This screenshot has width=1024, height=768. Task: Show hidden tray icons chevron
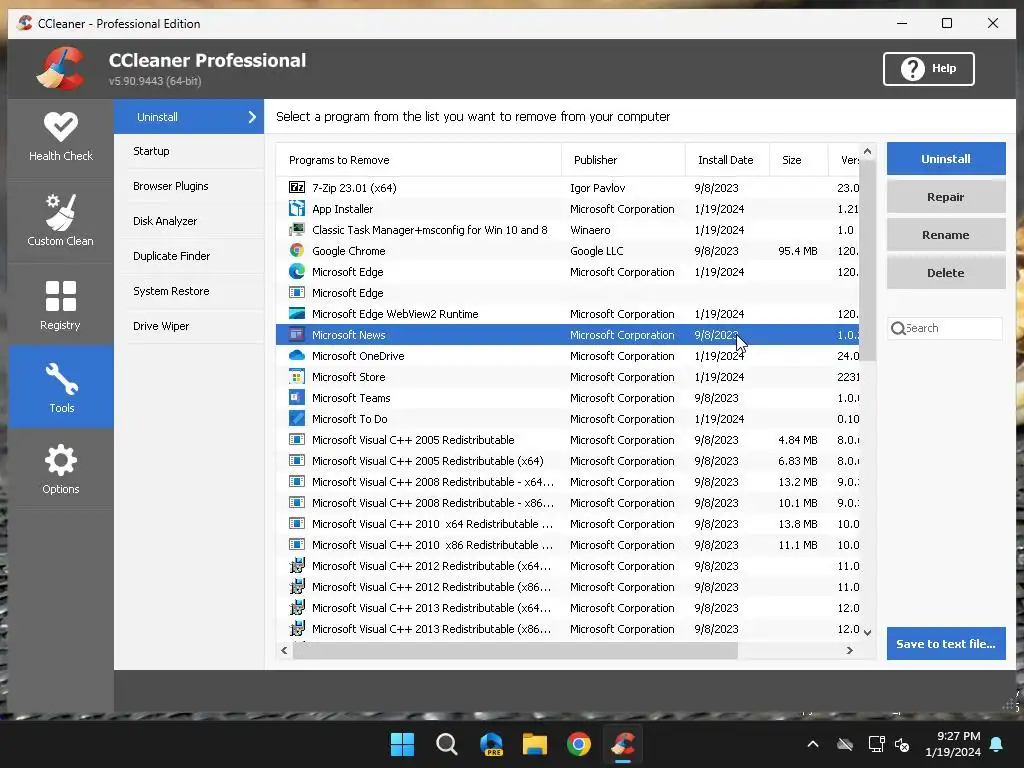[813, 744]
